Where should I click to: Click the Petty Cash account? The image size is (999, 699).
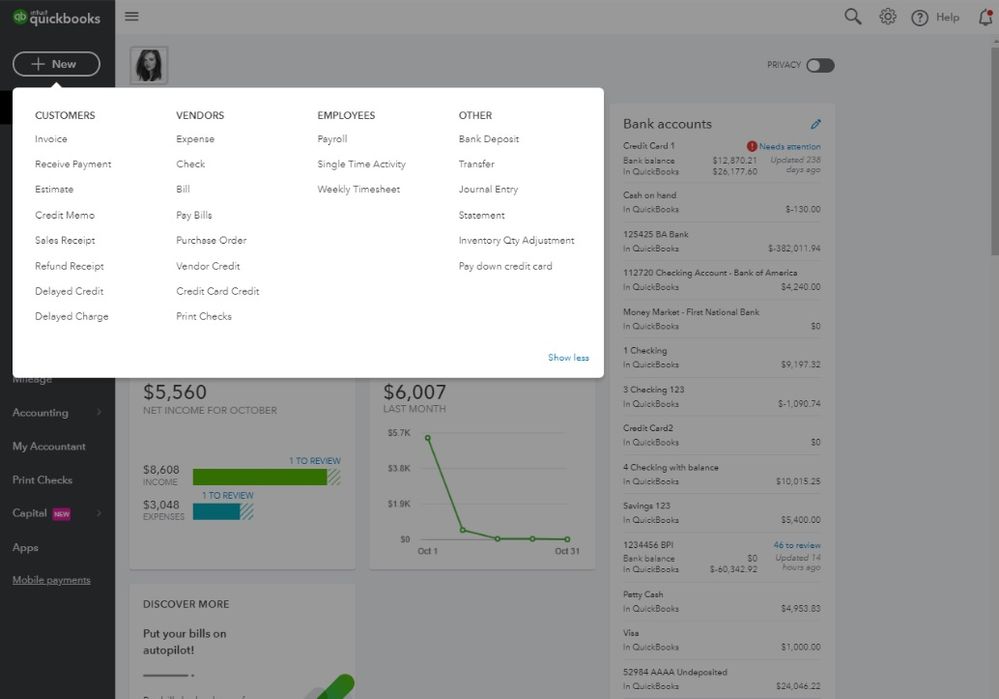click(x=722, y=601)
